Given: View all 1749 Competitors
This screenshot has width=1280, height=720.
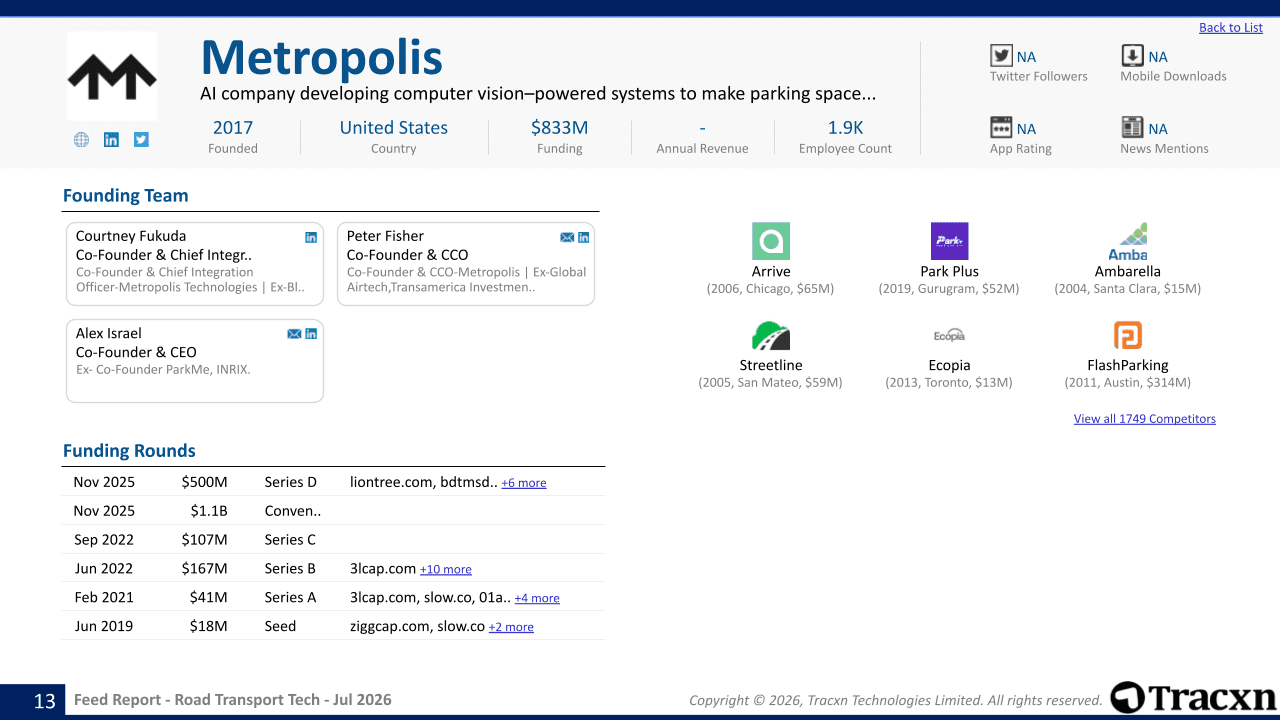Looking at the screenshot, I should point(1145,418).
